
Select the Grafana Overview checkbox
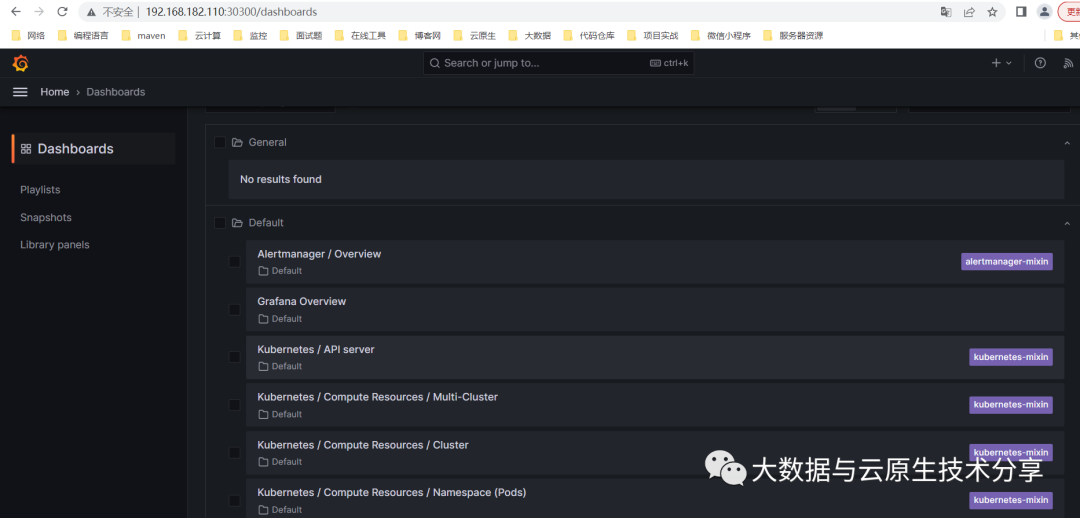click(235, 310)
